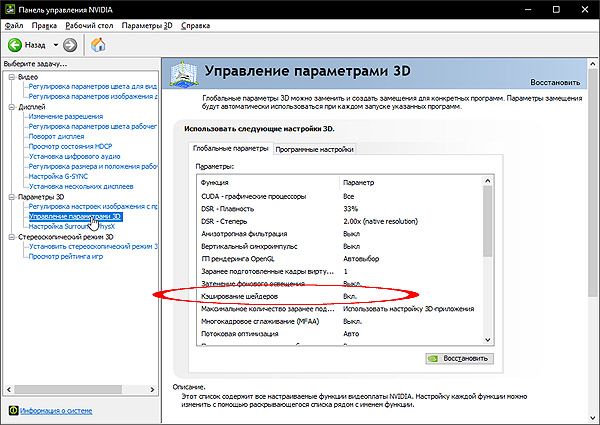Open Регулировка параметров изображения item
600x425 pixels.
tap(93, 96)
